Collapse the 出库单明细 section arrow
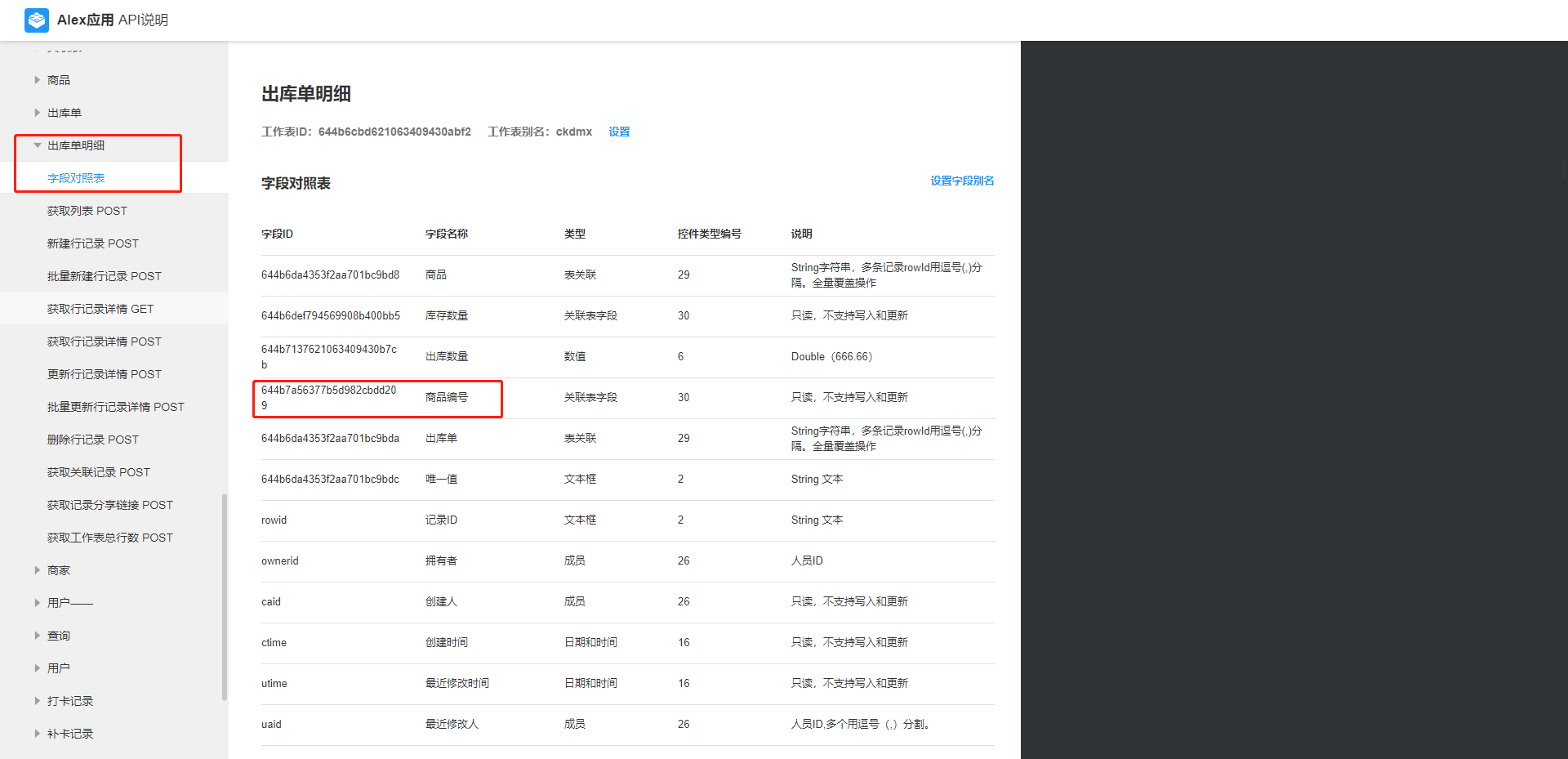Image resolution: width=1568 pixels, height=759 pixels. click(38, 145)
